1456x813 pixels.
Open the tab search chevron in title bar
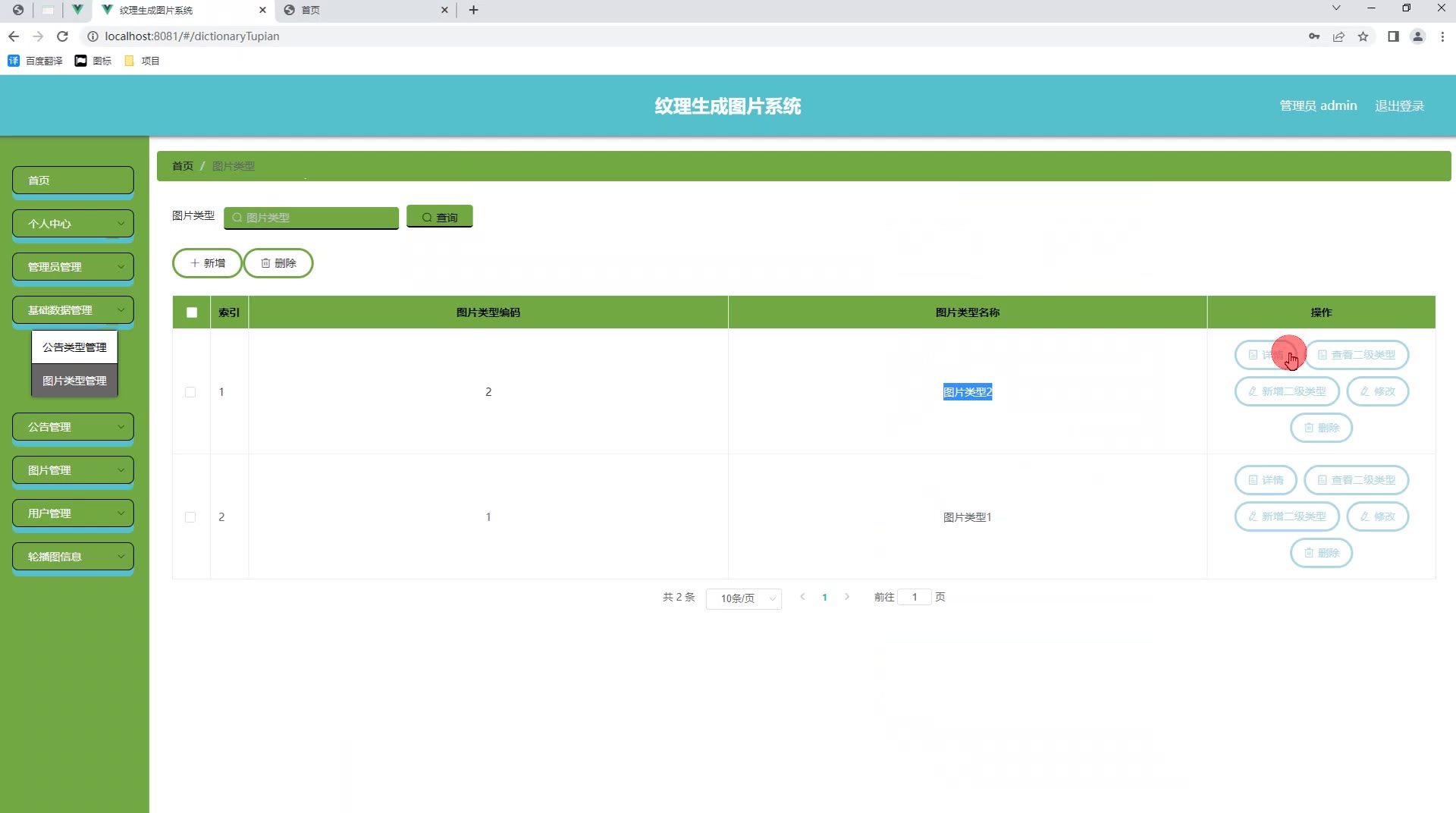click(1336, 8)
